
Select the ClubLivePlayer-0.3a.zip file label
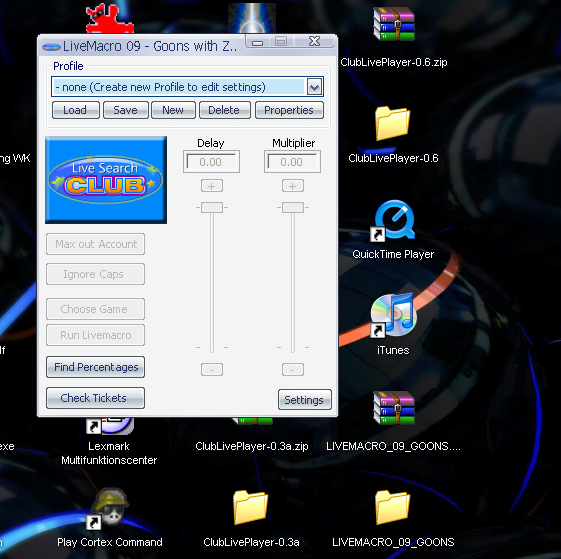[252, 446]
